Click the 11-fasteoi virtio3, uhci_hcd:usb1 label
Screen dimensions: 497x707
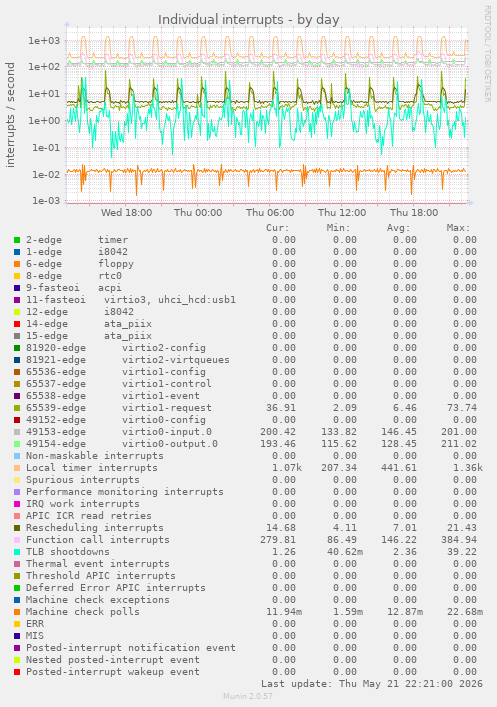(131, 300)
